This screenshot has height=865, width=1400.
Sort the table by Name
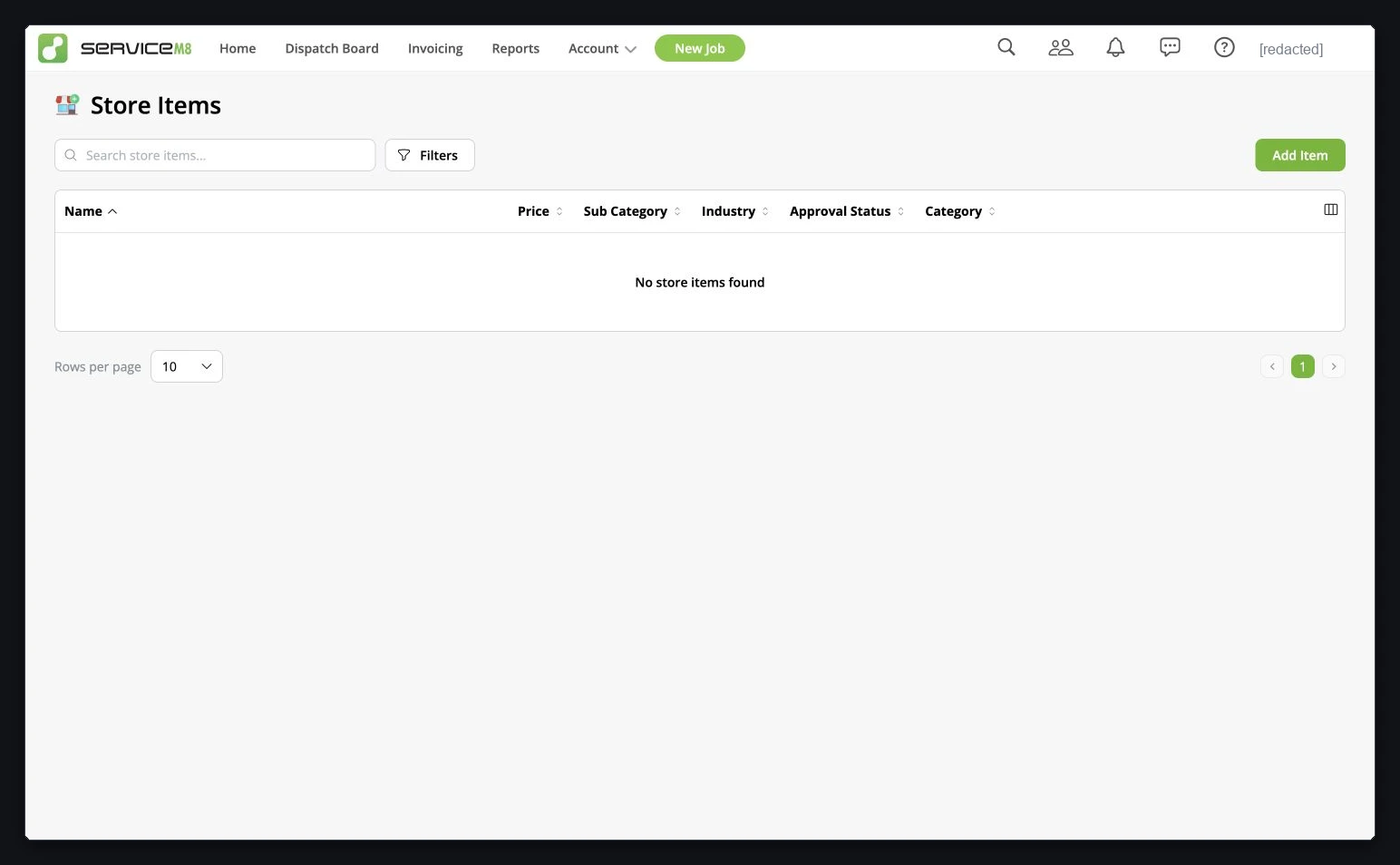tap(91, 211)
